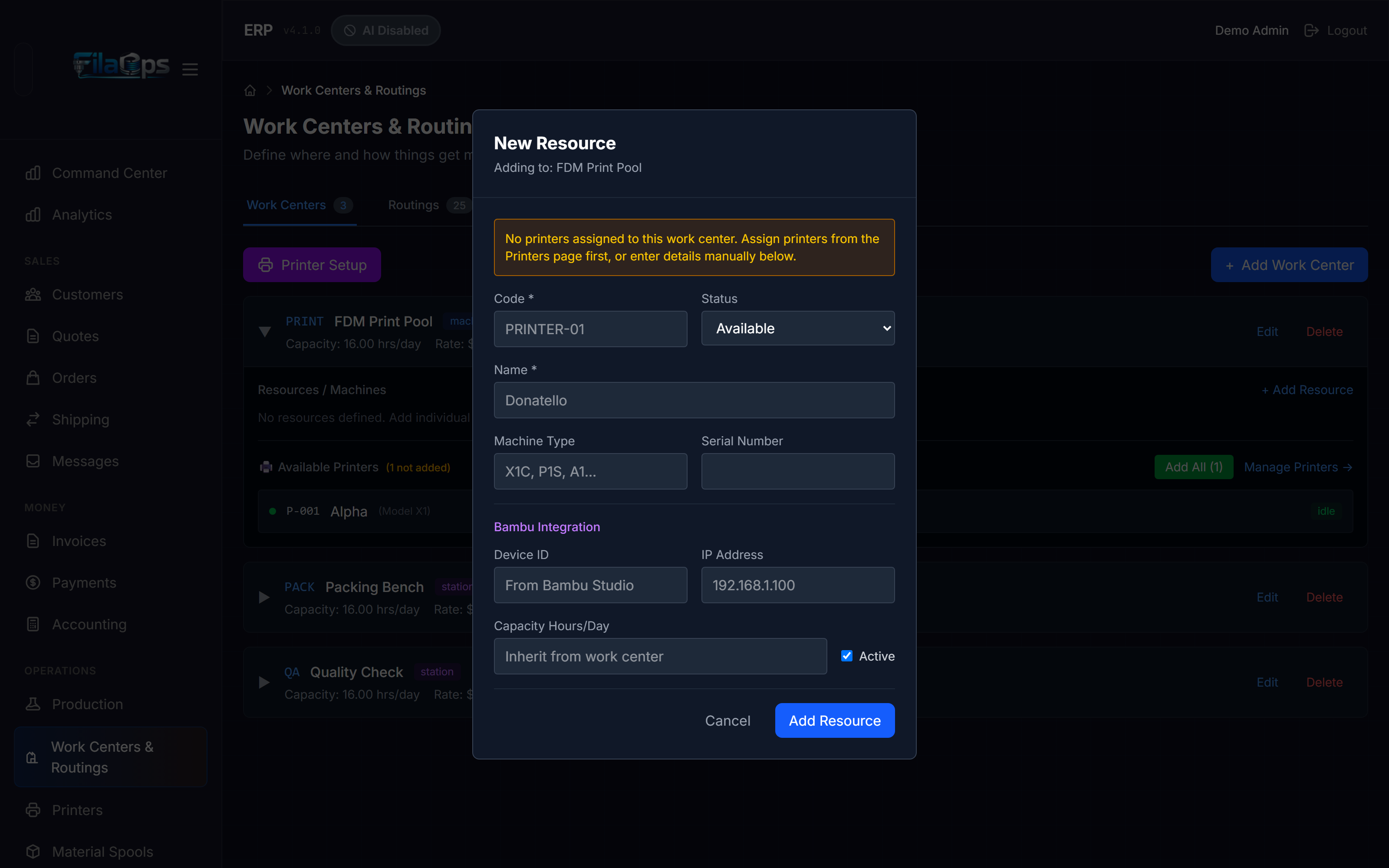Expand the Packing Bench work center

(x=264, y=598)
